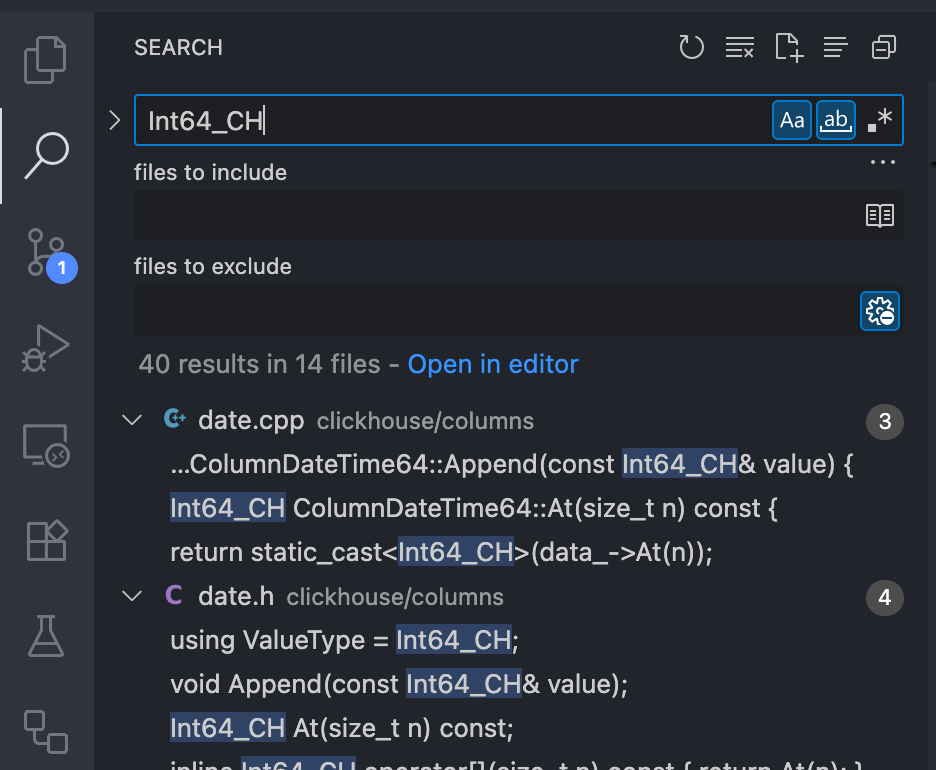This screenshot has width=936, height=770.
Task: Open the bottom activity bar view icon
Action: [x=46, y=732]
